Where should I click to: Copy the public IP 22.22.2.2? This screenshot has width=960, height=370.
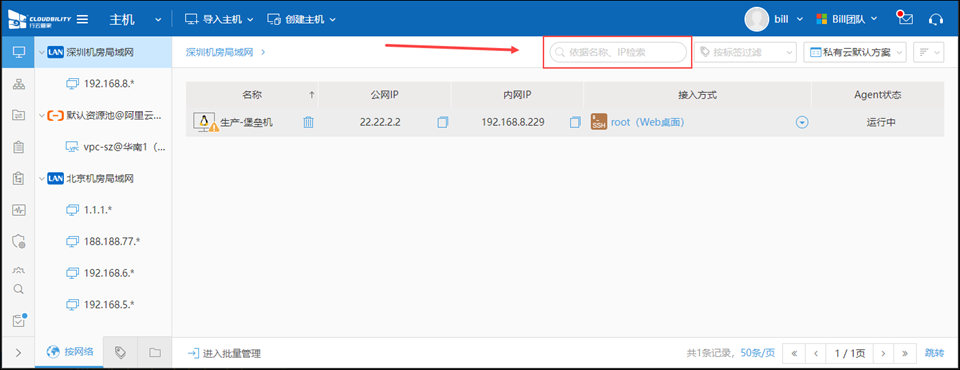pyautogui.click(x=443, y=123)
